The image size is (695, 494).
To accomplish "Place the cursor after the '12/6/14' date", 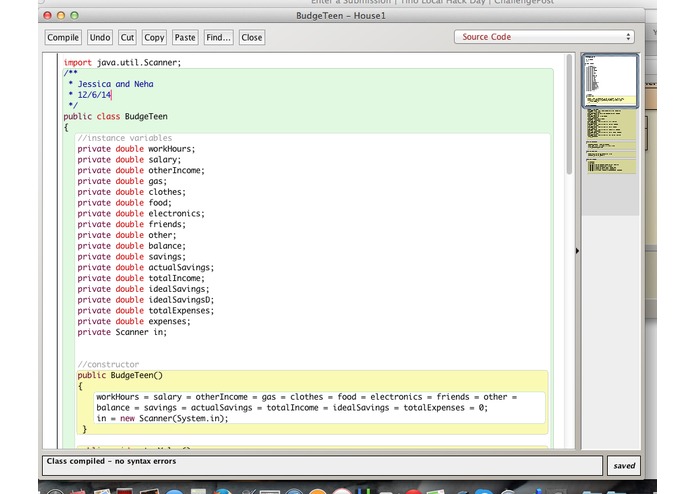I will point(112,95).
